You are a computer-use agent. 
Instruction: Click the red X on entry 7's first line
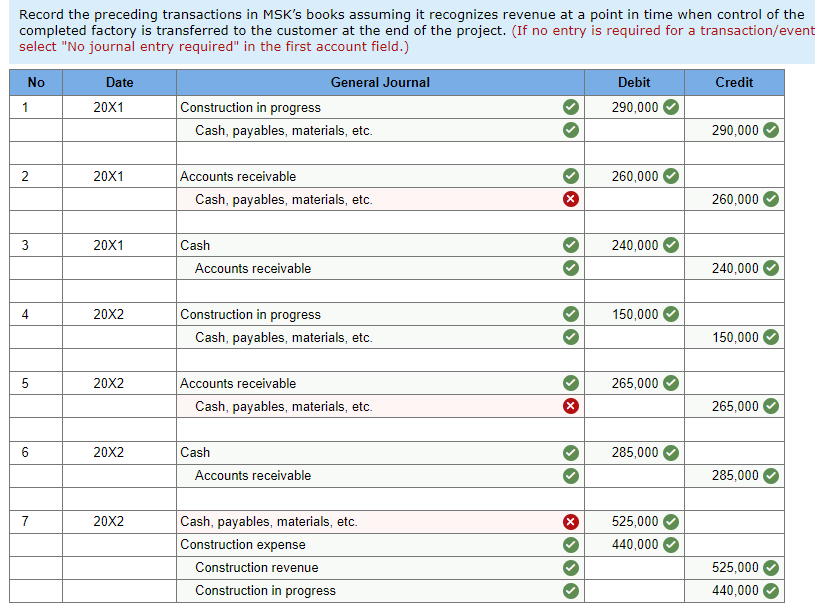[571, 521]
